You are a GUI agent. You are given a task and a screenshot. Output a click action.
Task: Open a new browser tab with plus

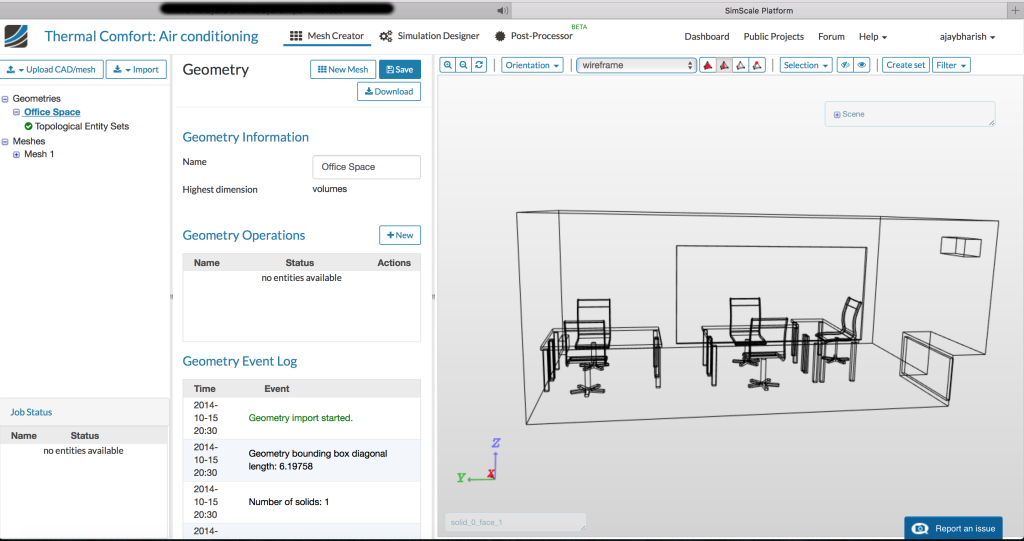[1016, 10]
